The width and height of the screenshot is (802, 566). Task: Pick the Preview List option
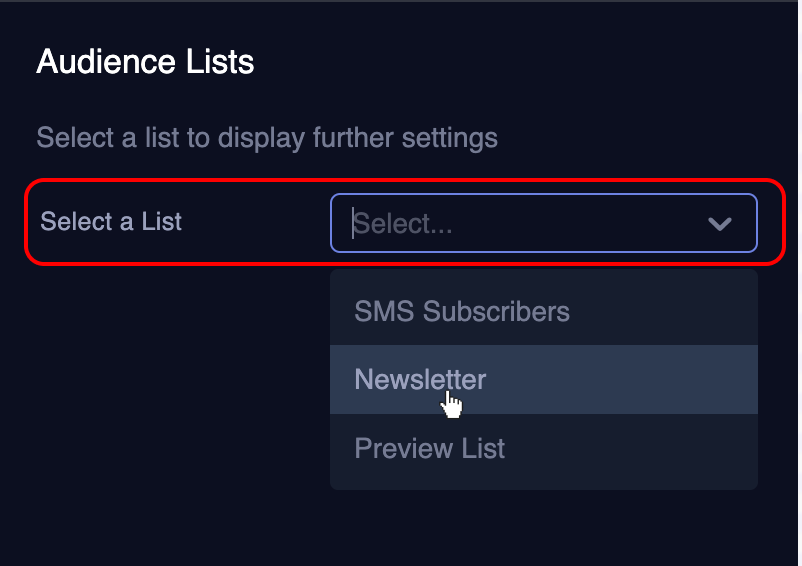pos(544,448)
